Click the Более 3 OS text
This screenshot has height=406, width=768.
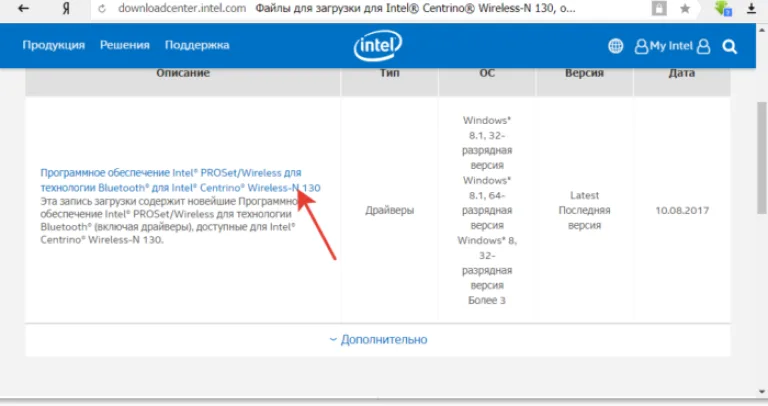point(486,300)
